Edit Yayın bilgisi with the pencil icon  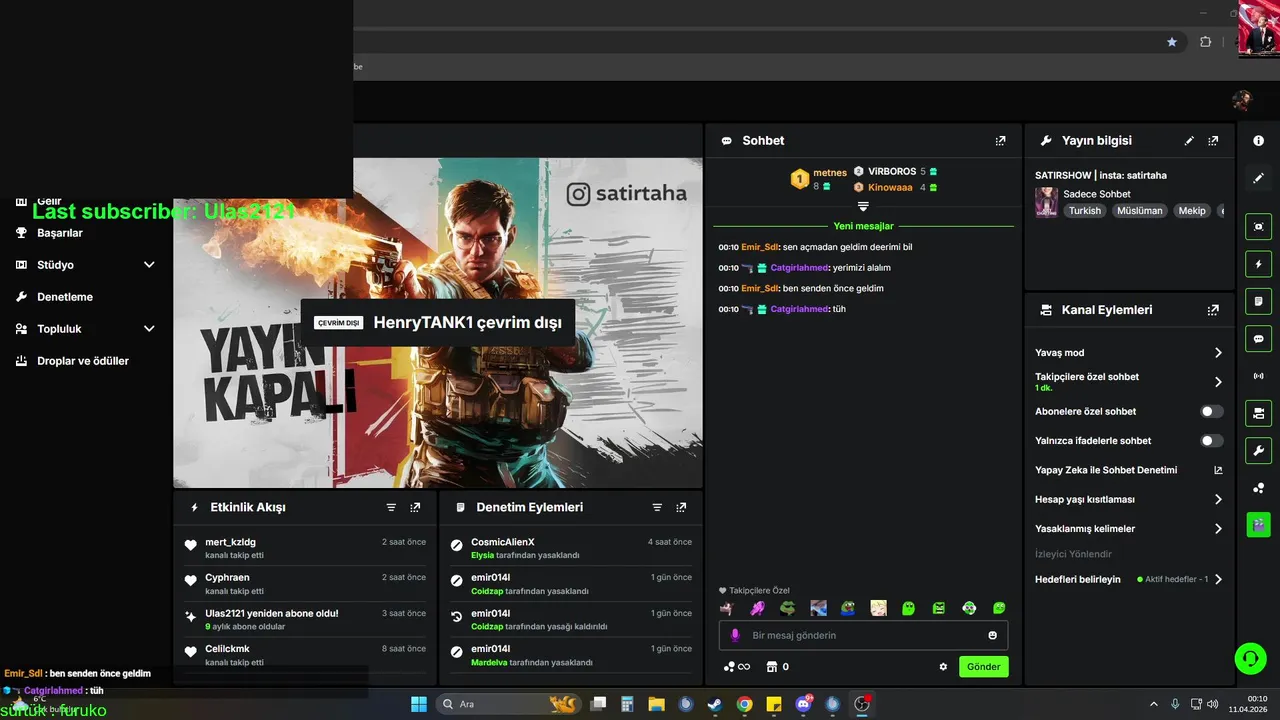[x=1189, y=141]
